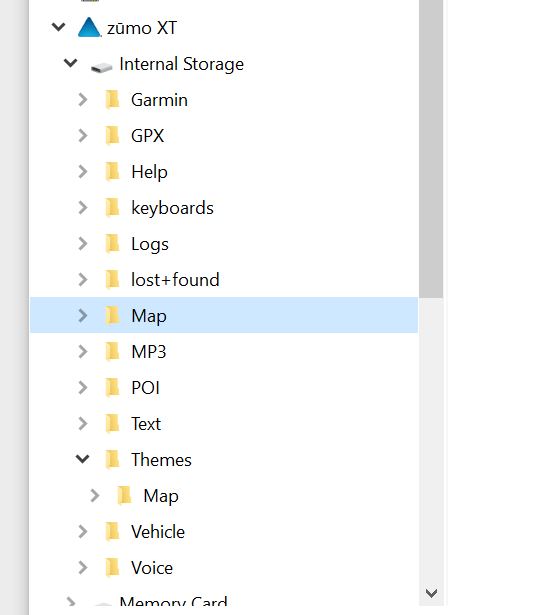539x615 pixels.
Task: Collapse the zūmo XT device node
Action: [x=58, y=27]
